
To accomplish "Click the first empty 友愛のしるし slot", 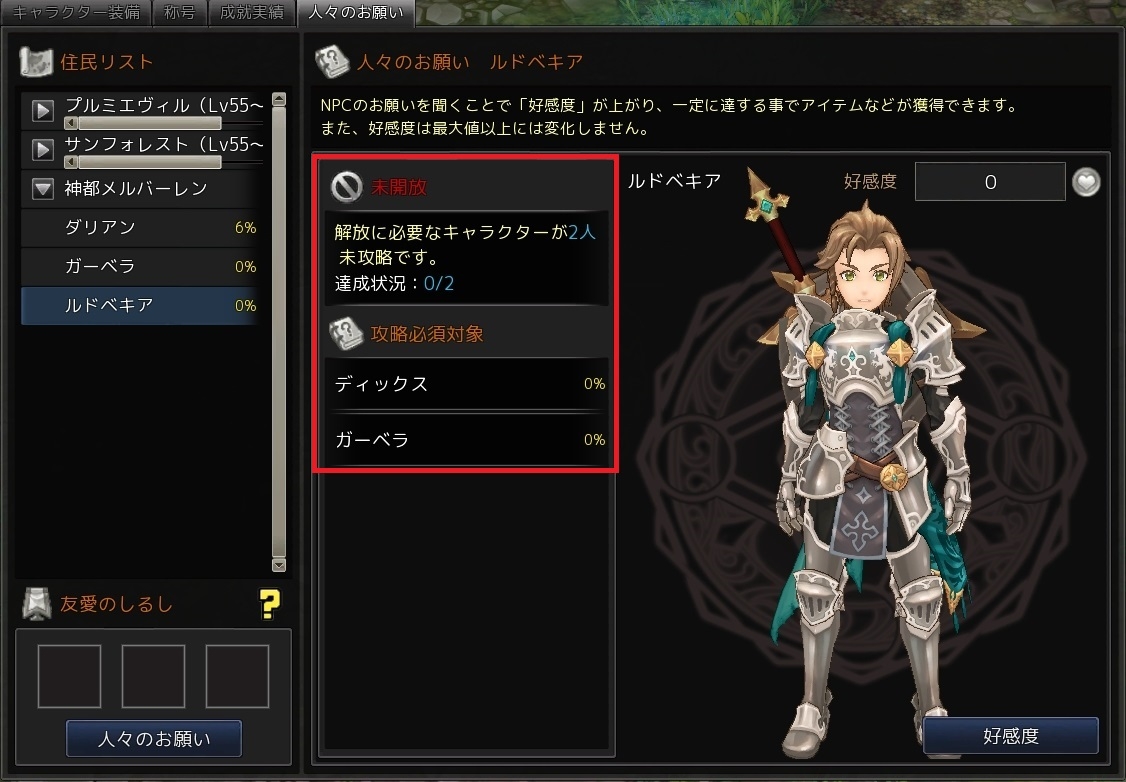I will click(x=69, y=676).
